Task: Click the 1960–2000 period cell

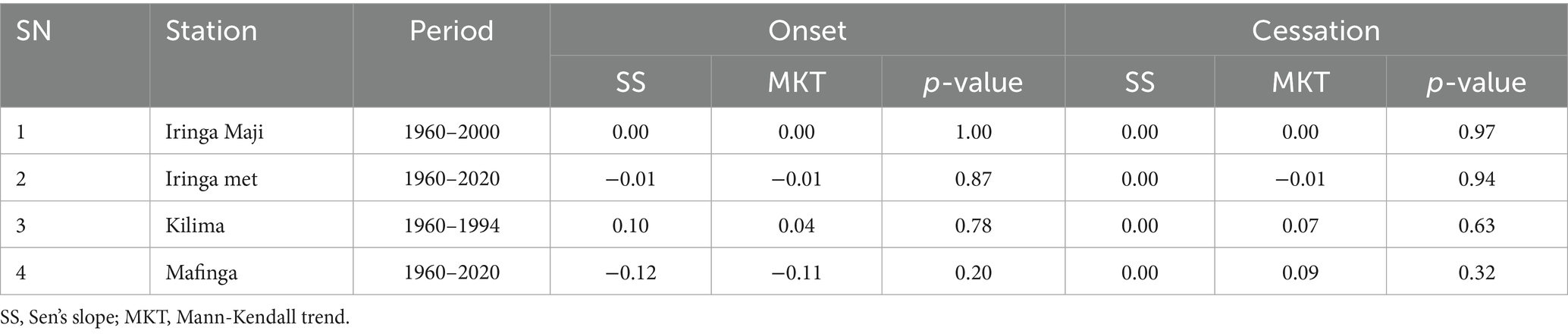Action: click(451, 132)
